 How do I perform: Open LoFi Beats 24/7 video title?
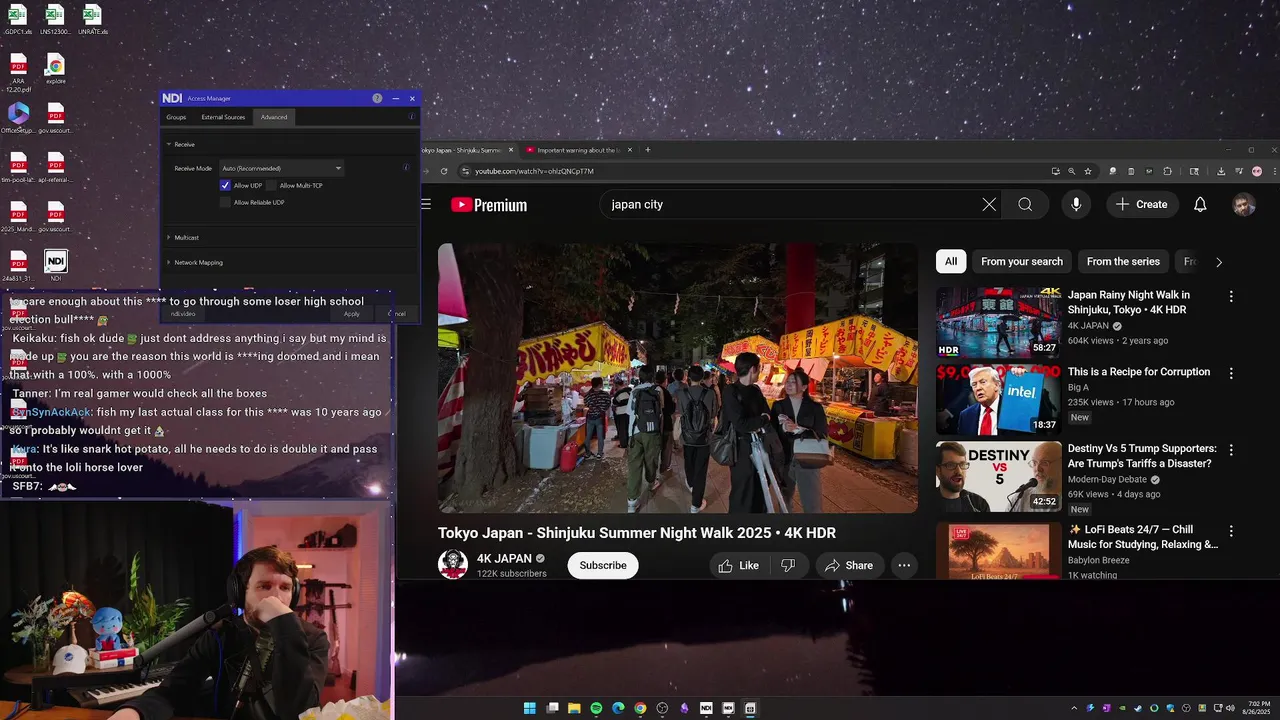tap(1143, 537)
